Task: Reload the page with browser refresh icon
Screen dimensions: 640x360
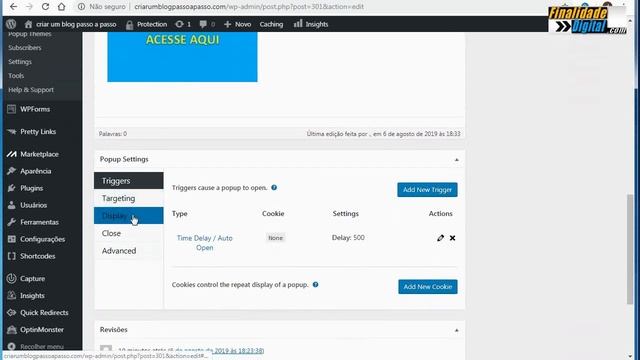Action: [x=45, y=7]
